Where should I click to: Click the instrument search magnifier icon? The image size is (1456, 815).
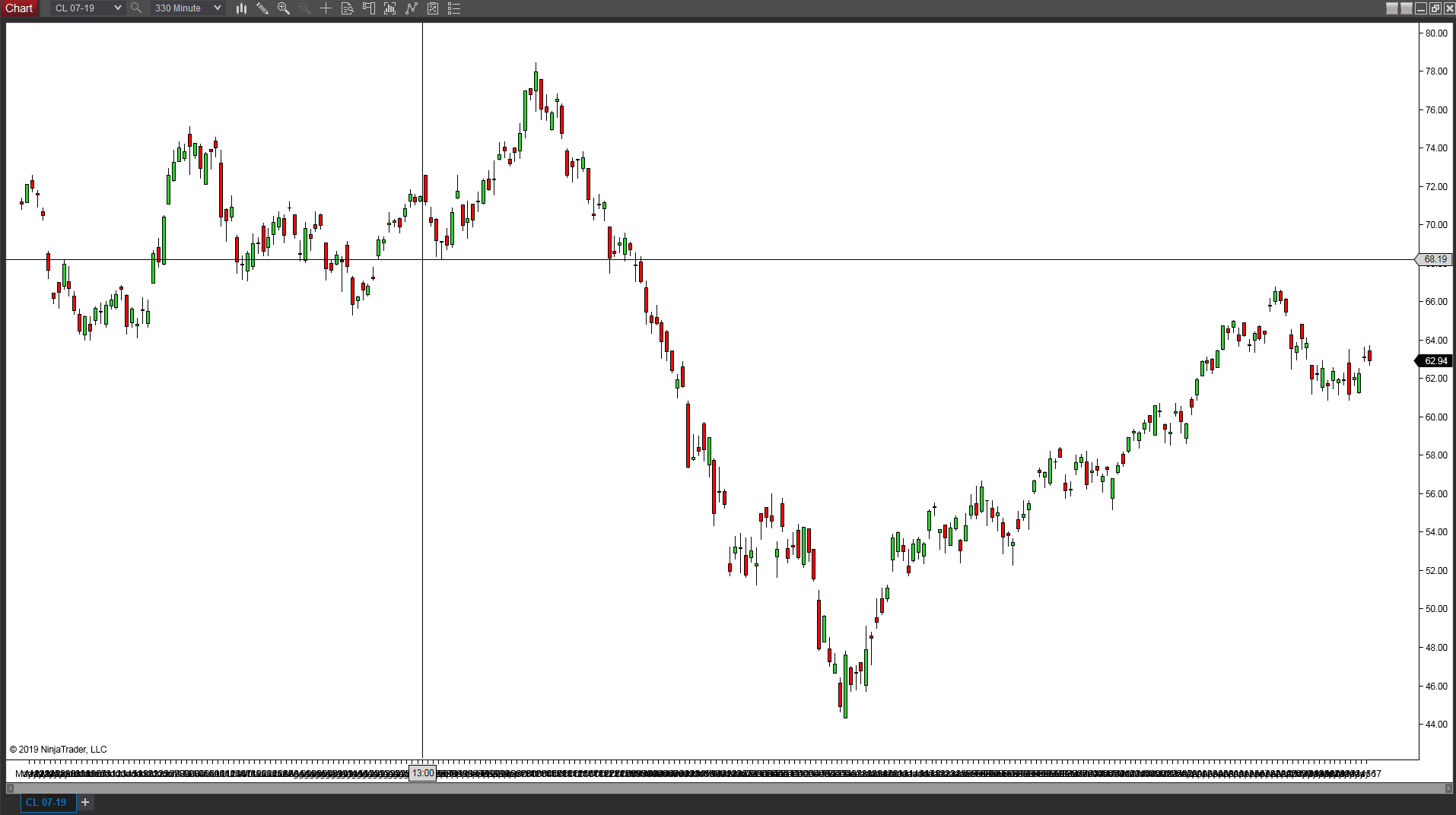136,8
